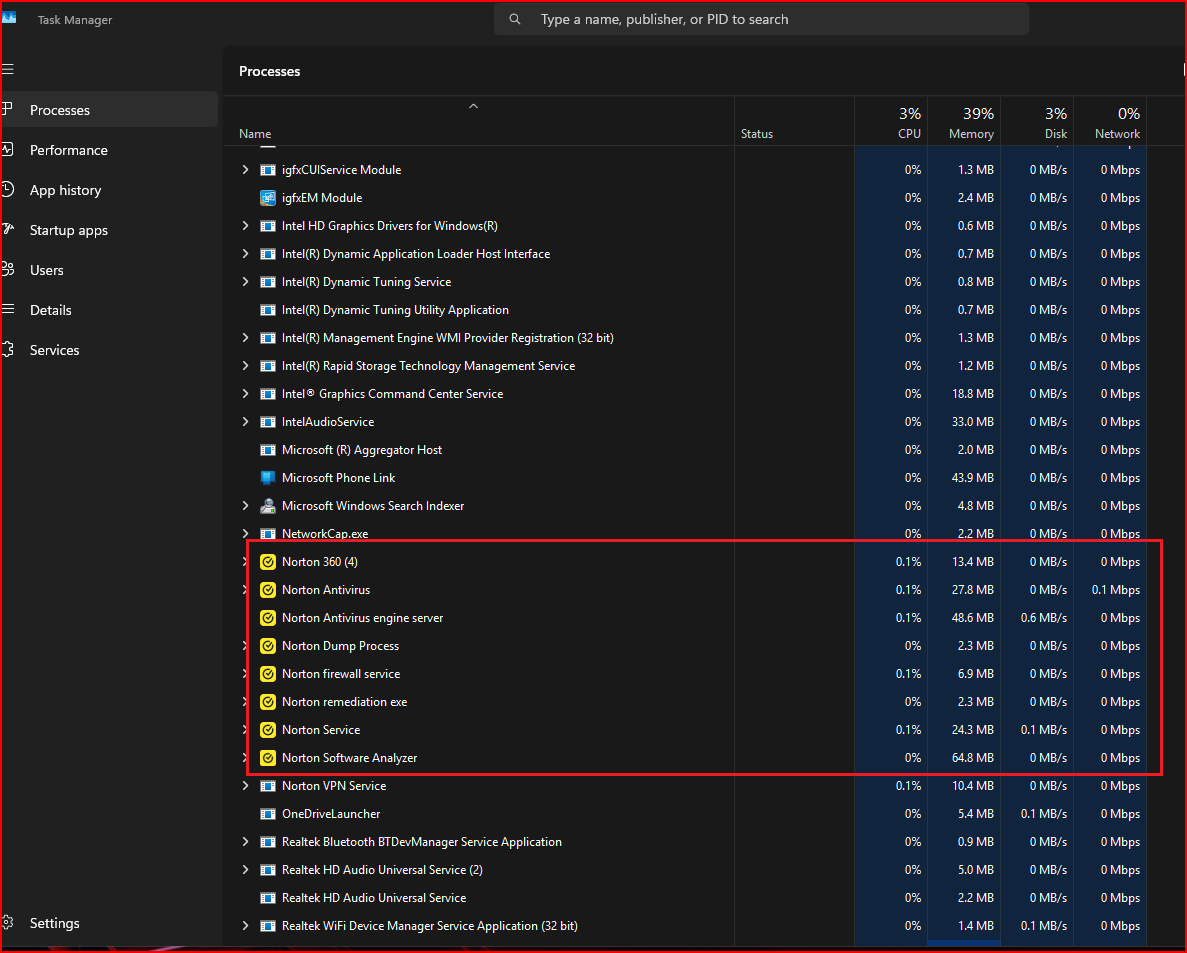Open the Users page
1187x953 pixels.
110,270
